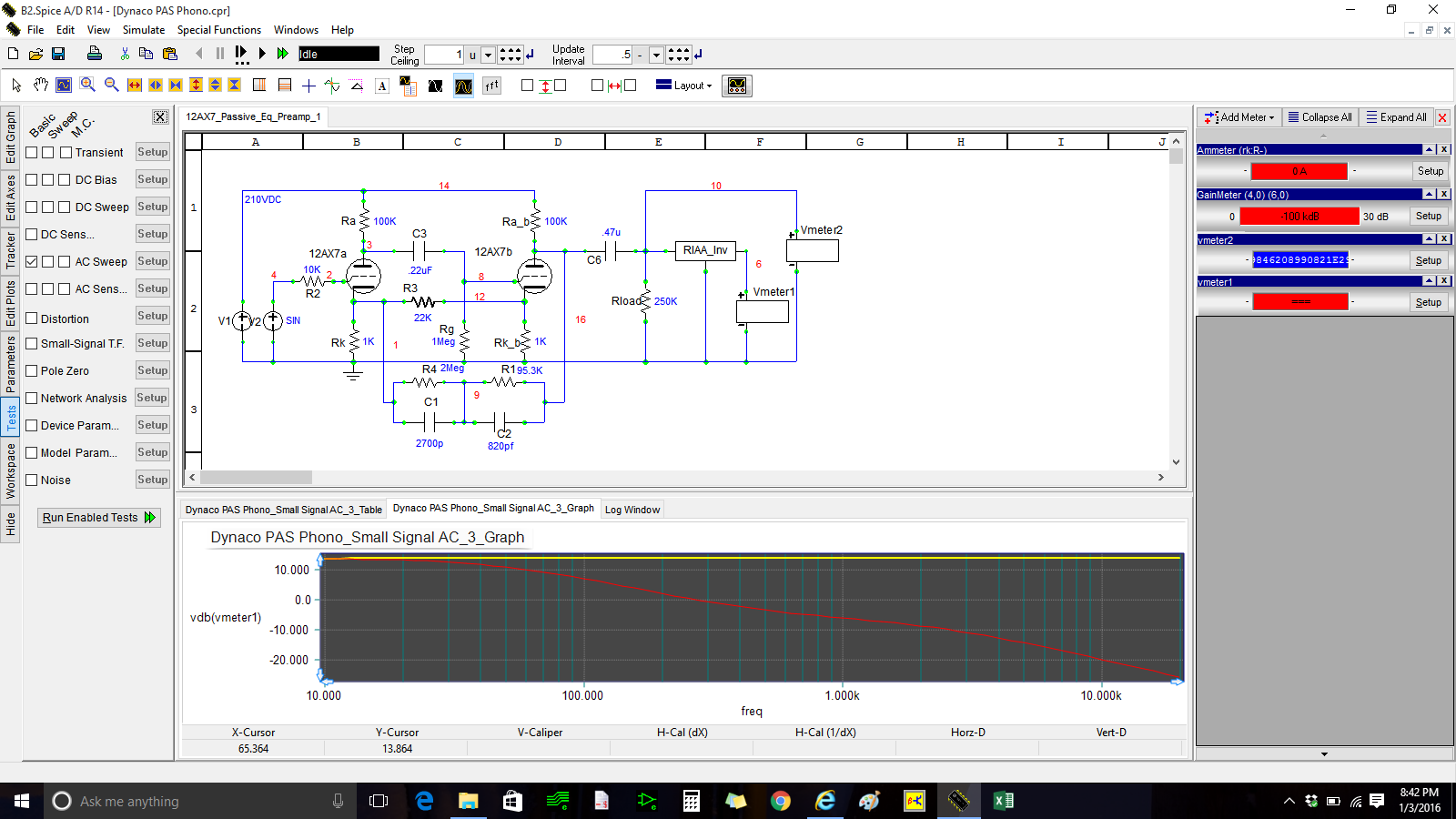
Task: Collapse the Ammeter (rk:R-) meter
Action: [x=1430, y=149]
